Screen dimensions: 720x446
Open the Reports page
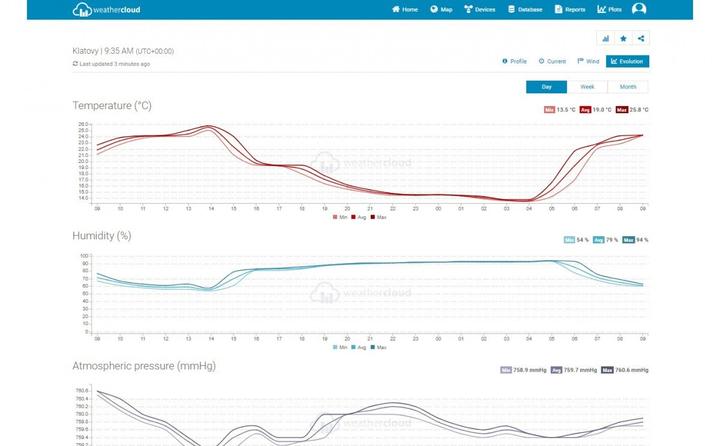pyautogui.click(x=570, y=9)
